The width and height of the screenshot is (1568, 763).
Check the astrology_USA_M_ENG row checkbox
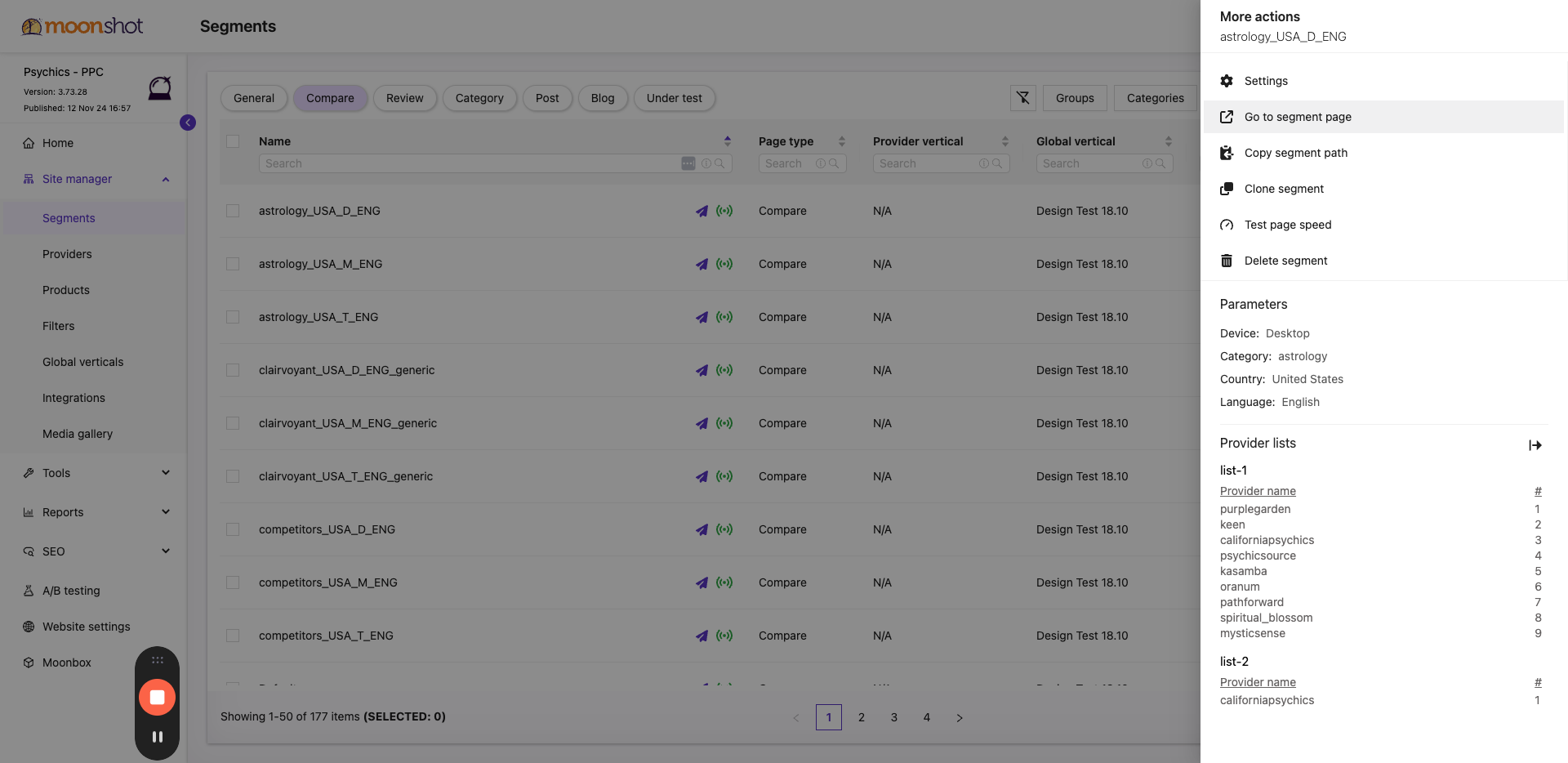(233, 264)
